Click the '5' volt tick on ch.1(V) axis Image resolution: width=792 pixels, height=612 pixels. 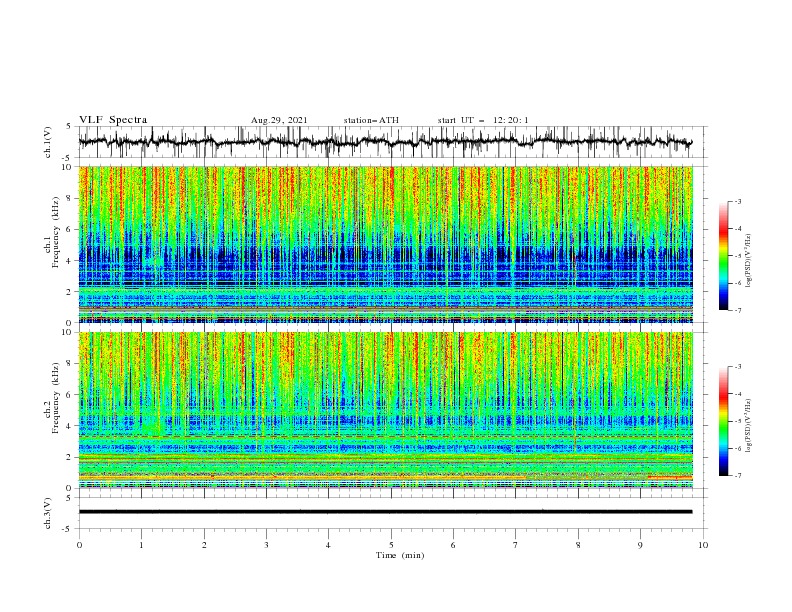point(69,126)
